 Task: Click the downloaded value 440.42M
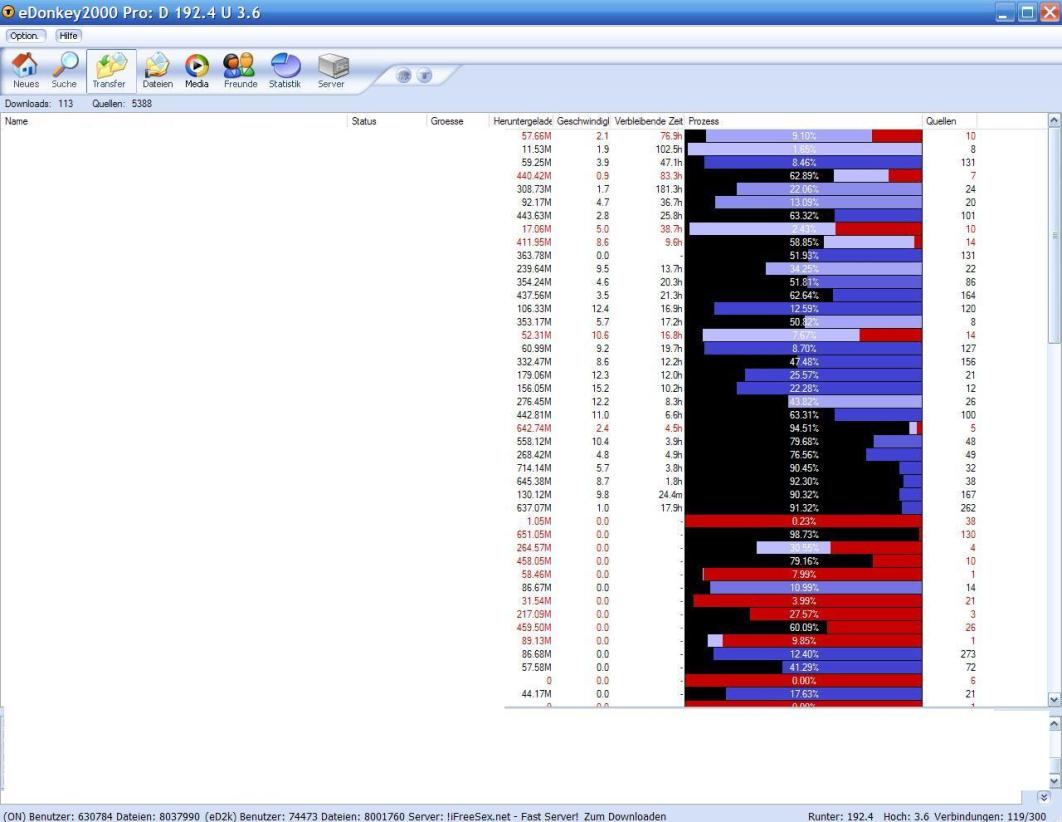[534, 176]
